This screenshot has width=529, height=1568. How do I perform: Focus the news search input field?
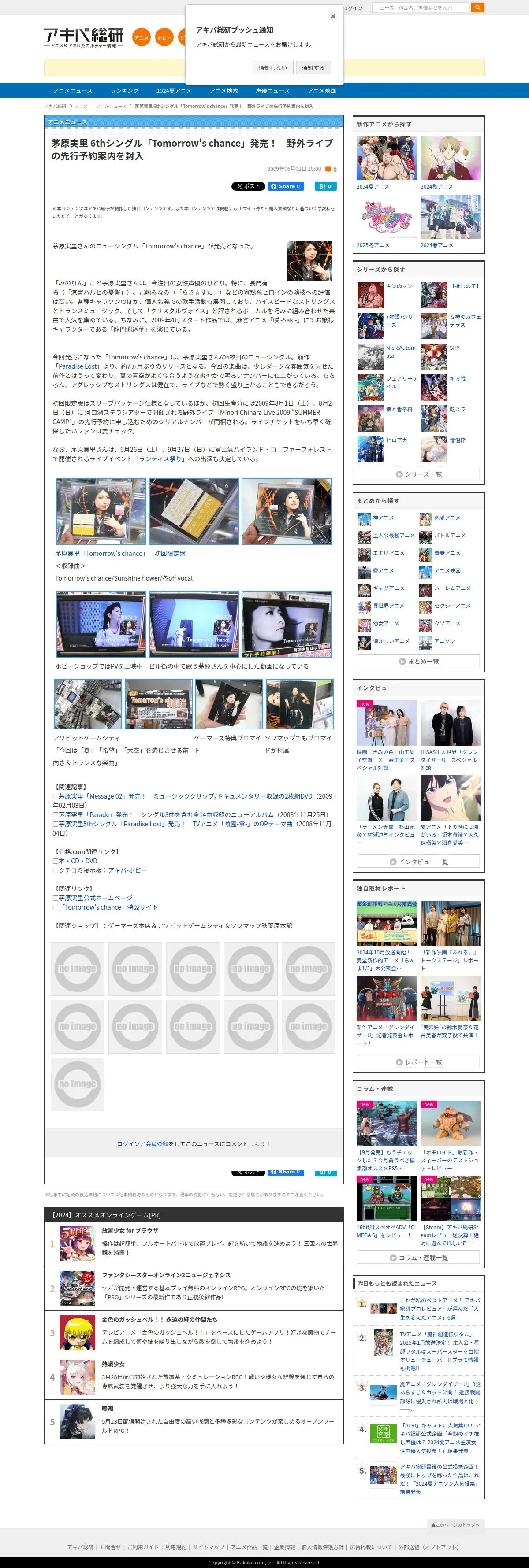[420, 7]
